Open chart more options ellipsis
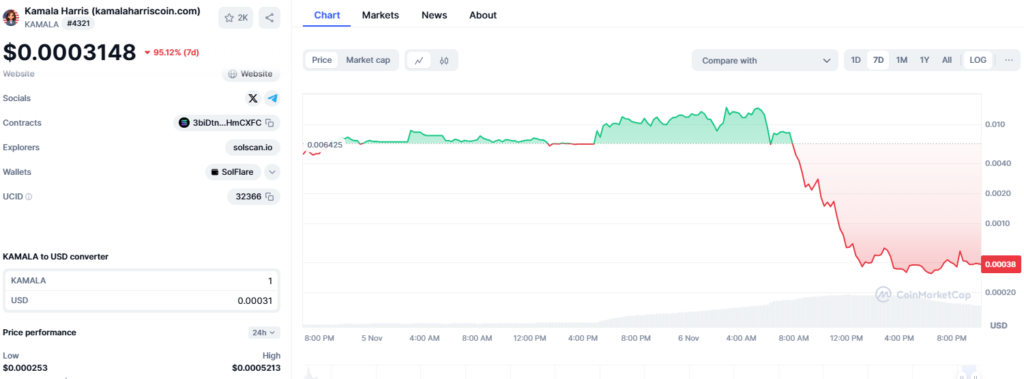 click(x=1008, y=60)
